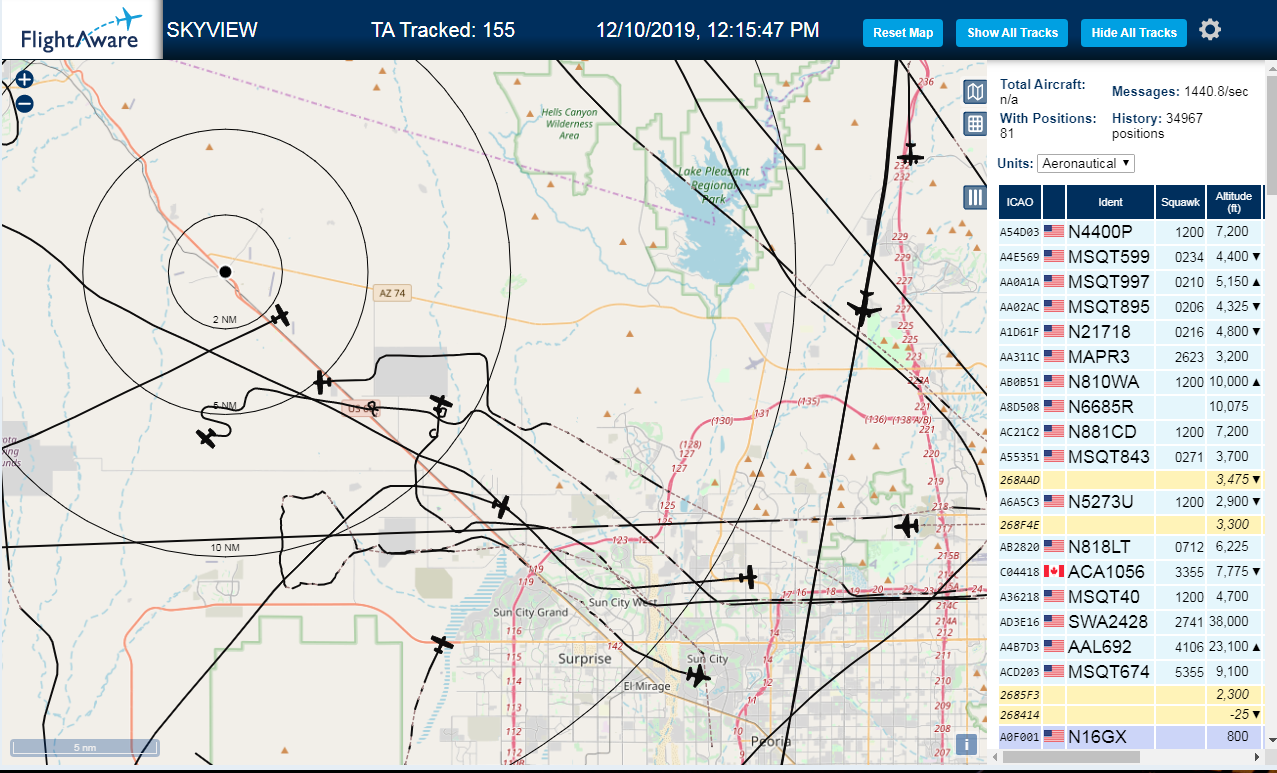Image resolution: width=1277 pixels, height=773 pixels.
Task: Select the MAPR3 aircraft row
Action: coord(1130,356)
